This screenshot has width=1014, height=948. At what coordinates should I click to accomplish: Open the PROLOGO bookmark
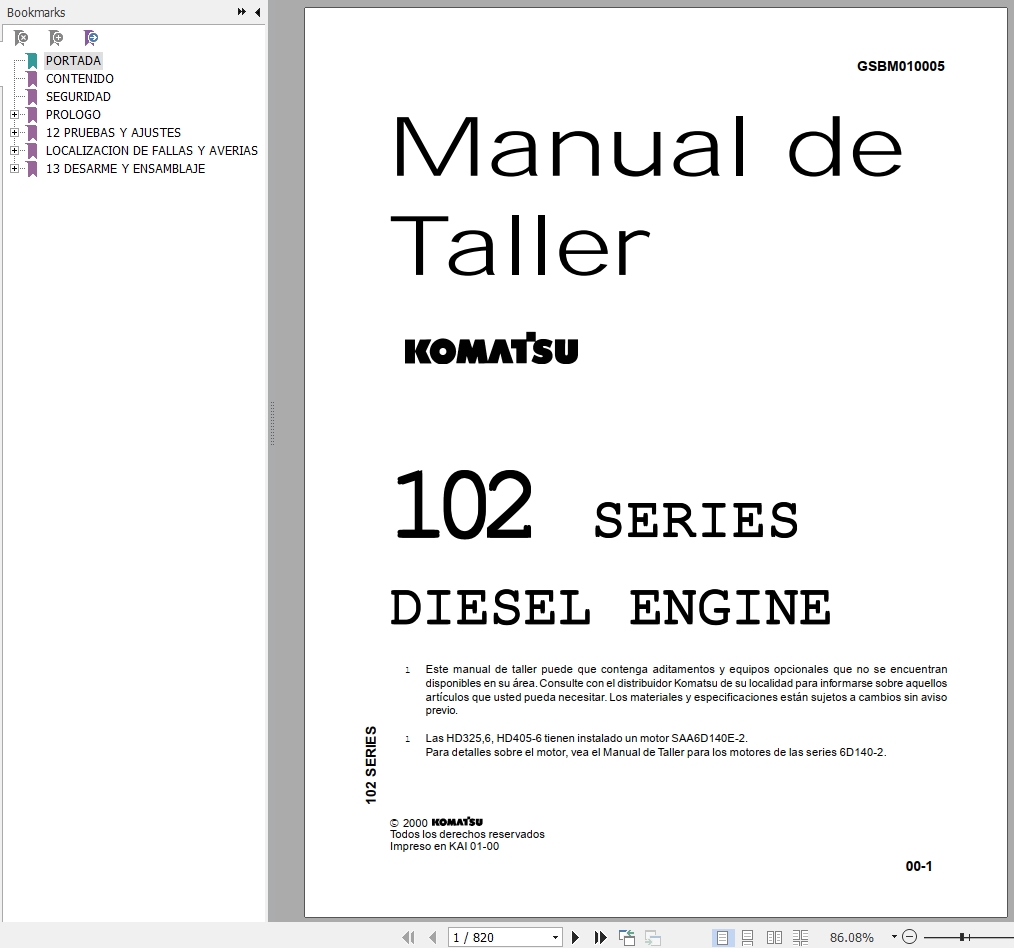(x=73, y=115)
